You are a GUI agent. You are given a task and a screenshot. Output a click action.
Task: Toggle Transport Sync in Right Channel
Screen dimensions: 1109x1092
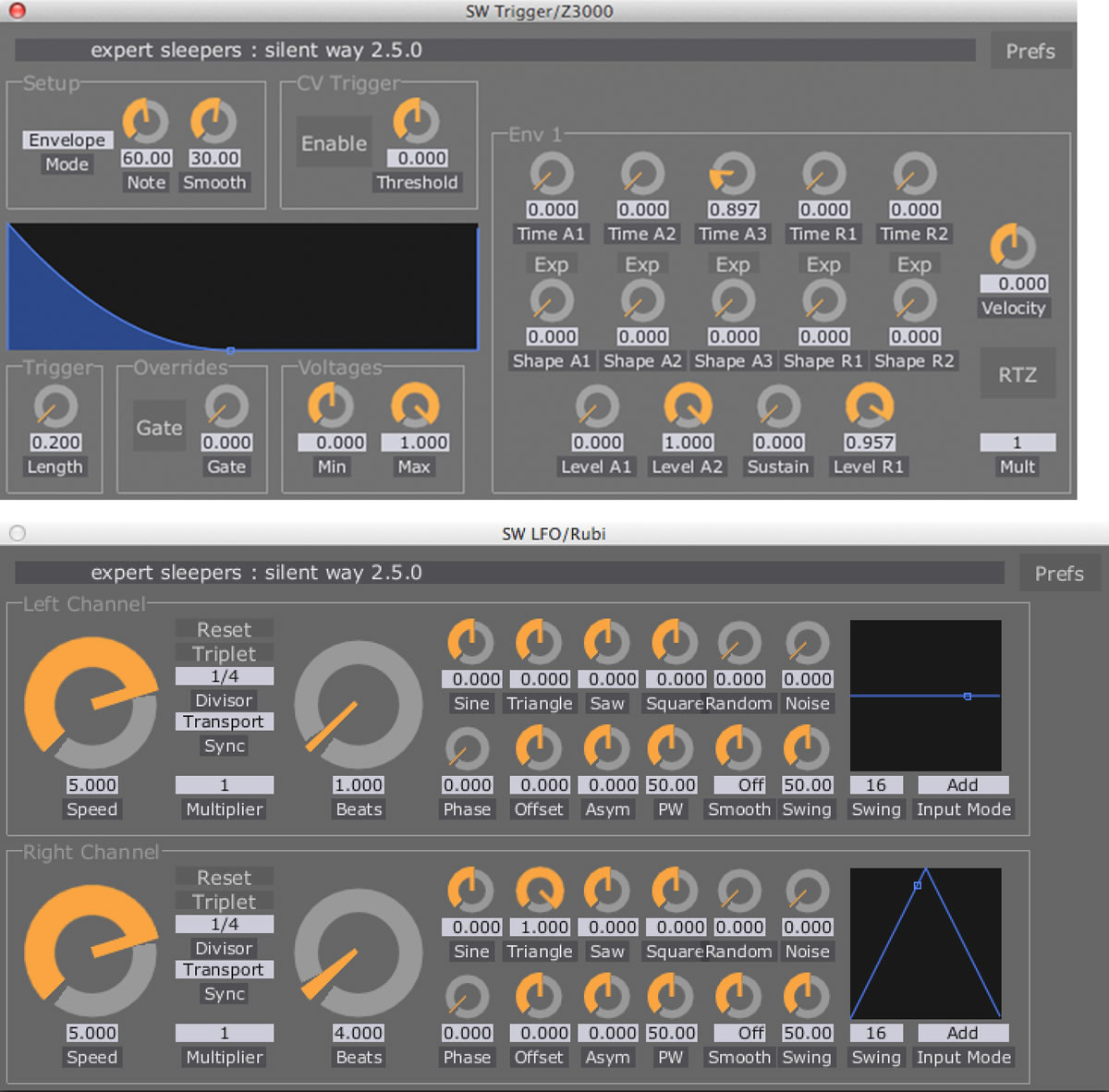coord(224,969)
